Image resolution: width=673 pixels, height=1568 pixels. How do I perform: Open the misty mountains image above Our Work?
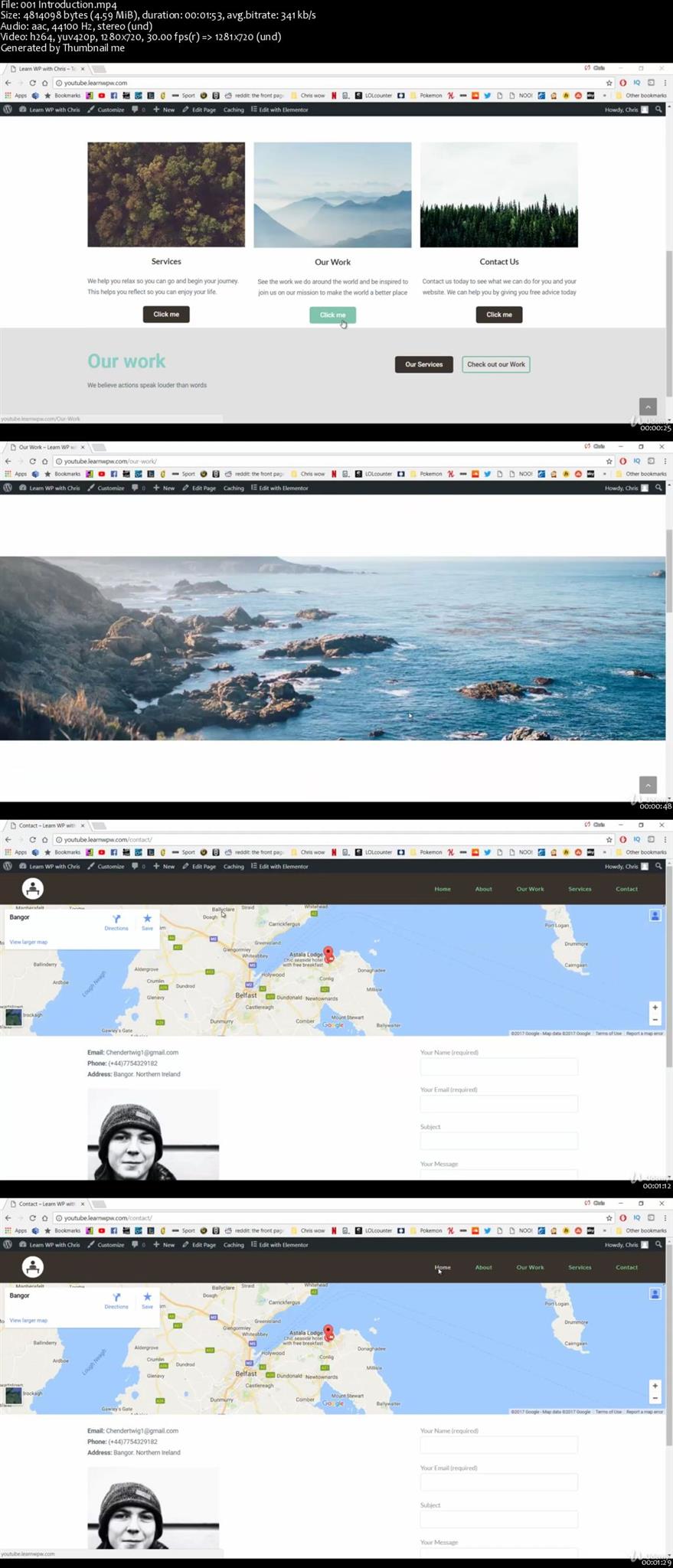coord(332,194)
